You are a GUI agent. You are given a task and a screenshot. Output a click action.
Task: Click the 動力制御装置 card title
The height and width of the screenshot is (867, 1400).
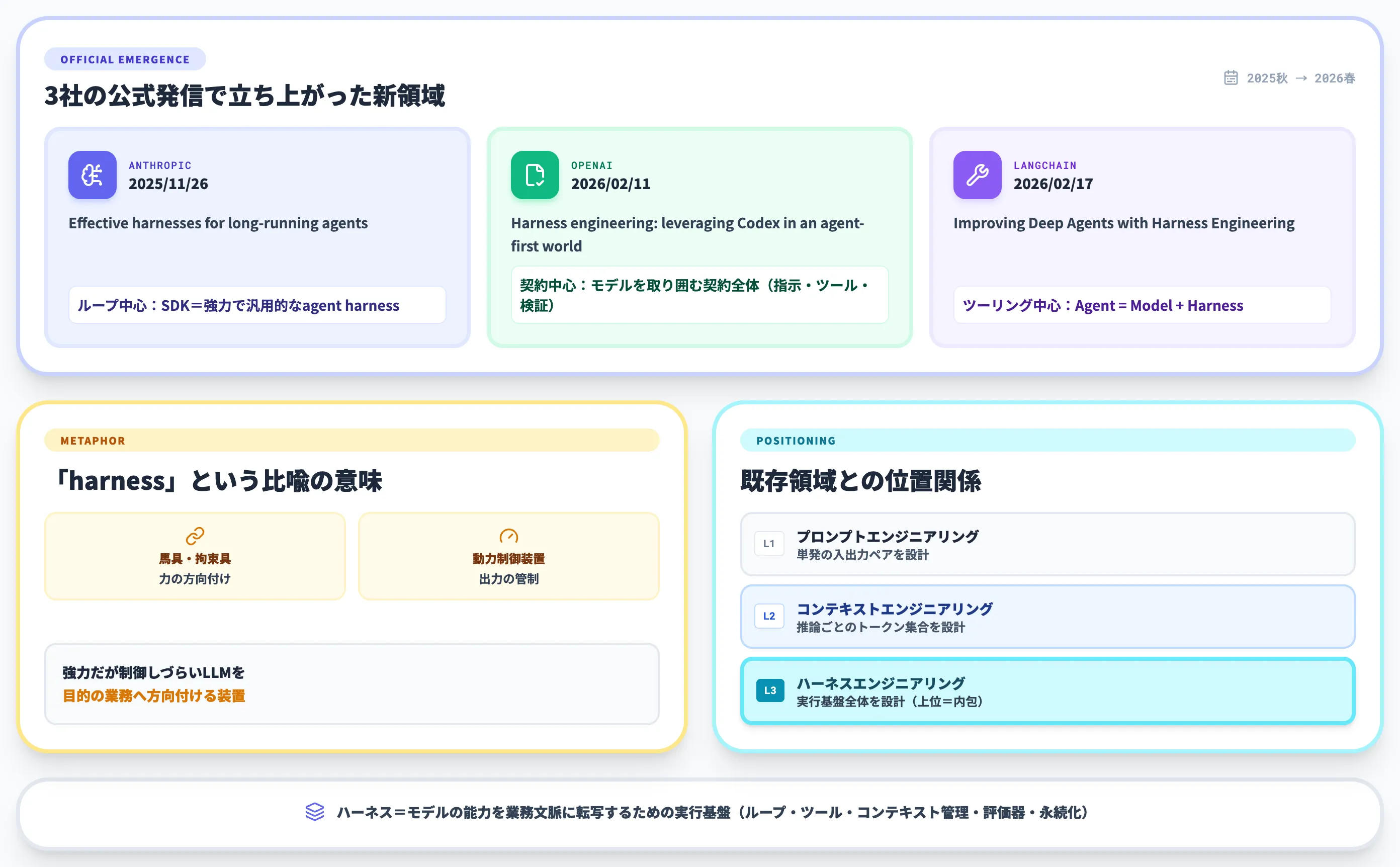click(x=509, y=559)
